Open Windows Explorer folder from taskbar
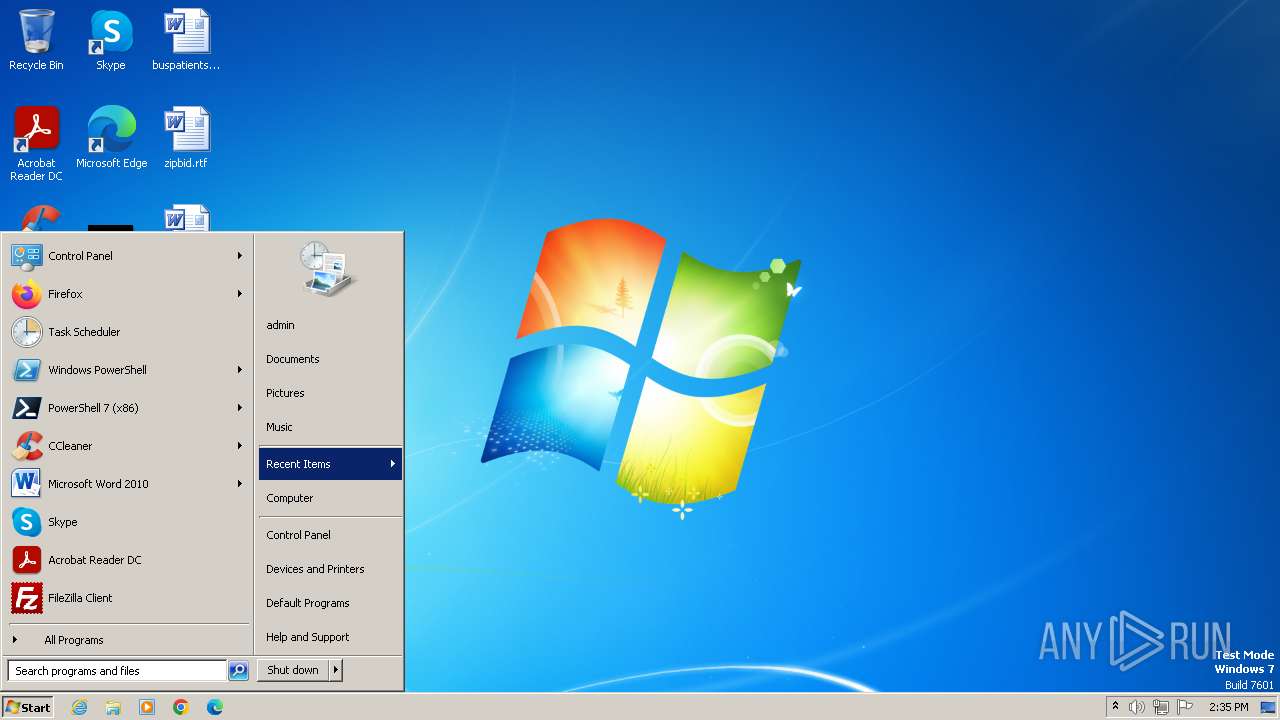The height and width of the screenshot is (720, 1280). [x=113, y=707]
